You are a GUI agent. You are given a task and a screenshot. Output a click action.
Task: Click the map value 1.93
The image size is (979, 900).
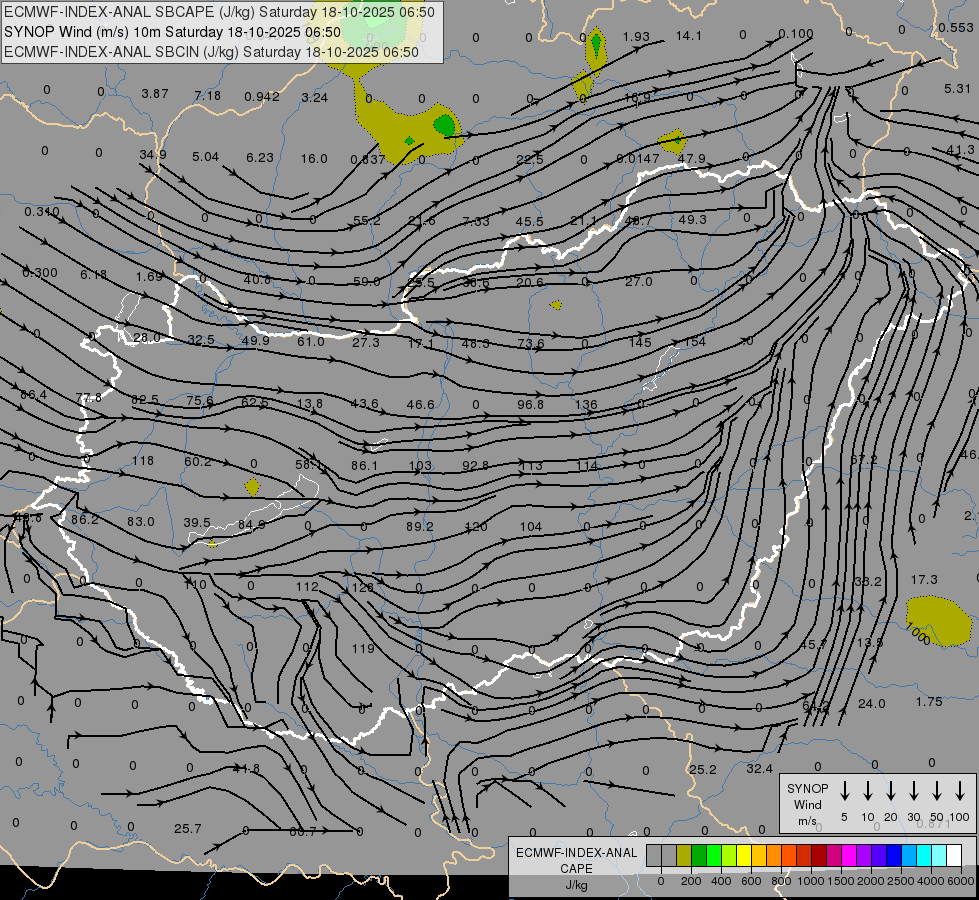click(x=636, y=37)
